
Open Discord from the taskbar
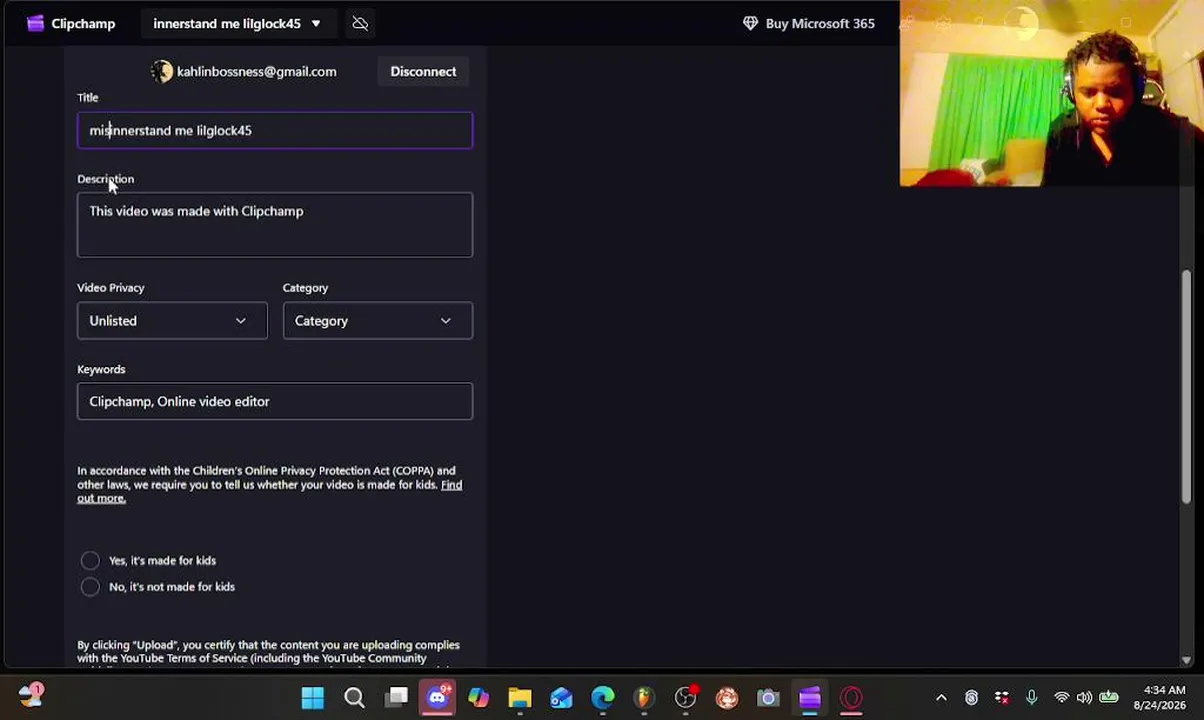point(438,697)
